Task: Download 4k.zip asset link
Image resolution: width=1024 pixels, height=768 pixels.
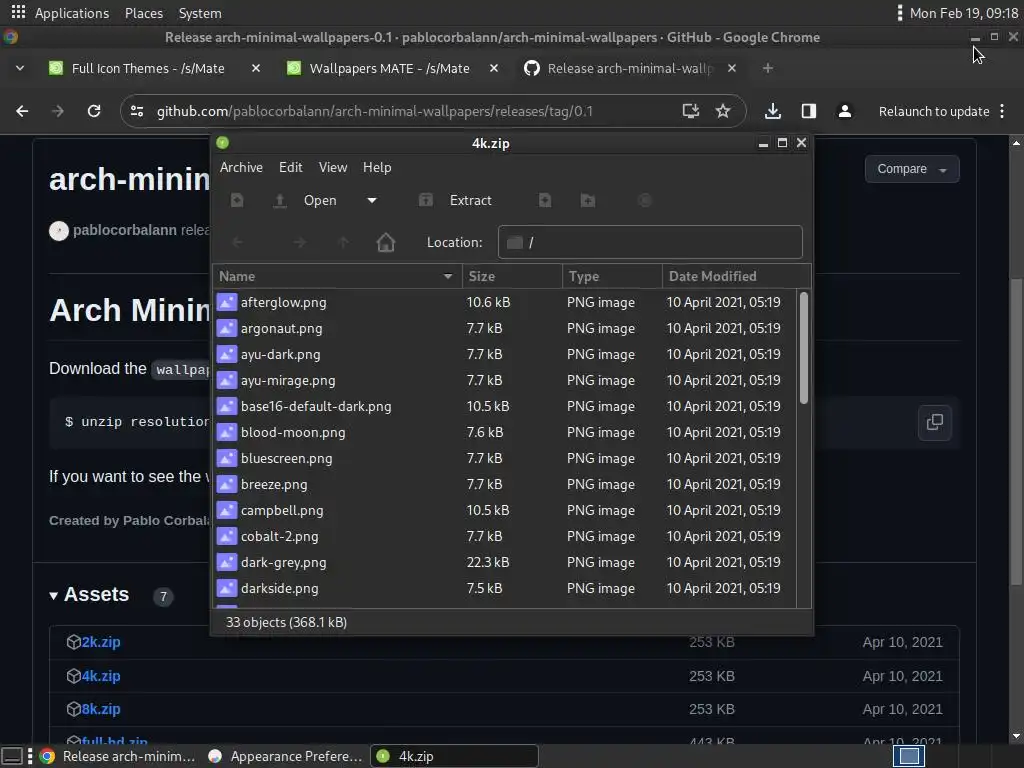Action: coord(101,676)
